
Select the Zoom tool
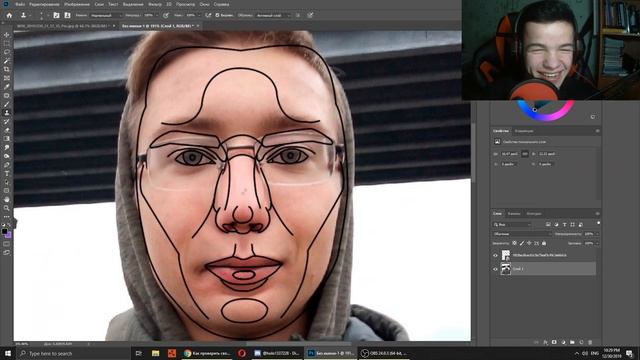7,208
